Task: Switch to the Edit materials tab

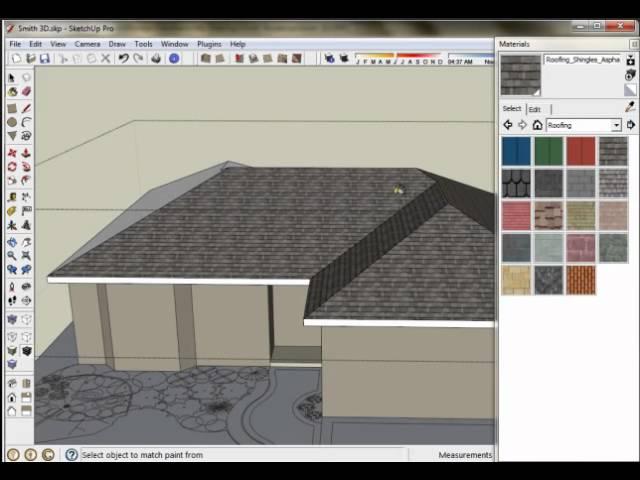Action: [x=534, y=109]
